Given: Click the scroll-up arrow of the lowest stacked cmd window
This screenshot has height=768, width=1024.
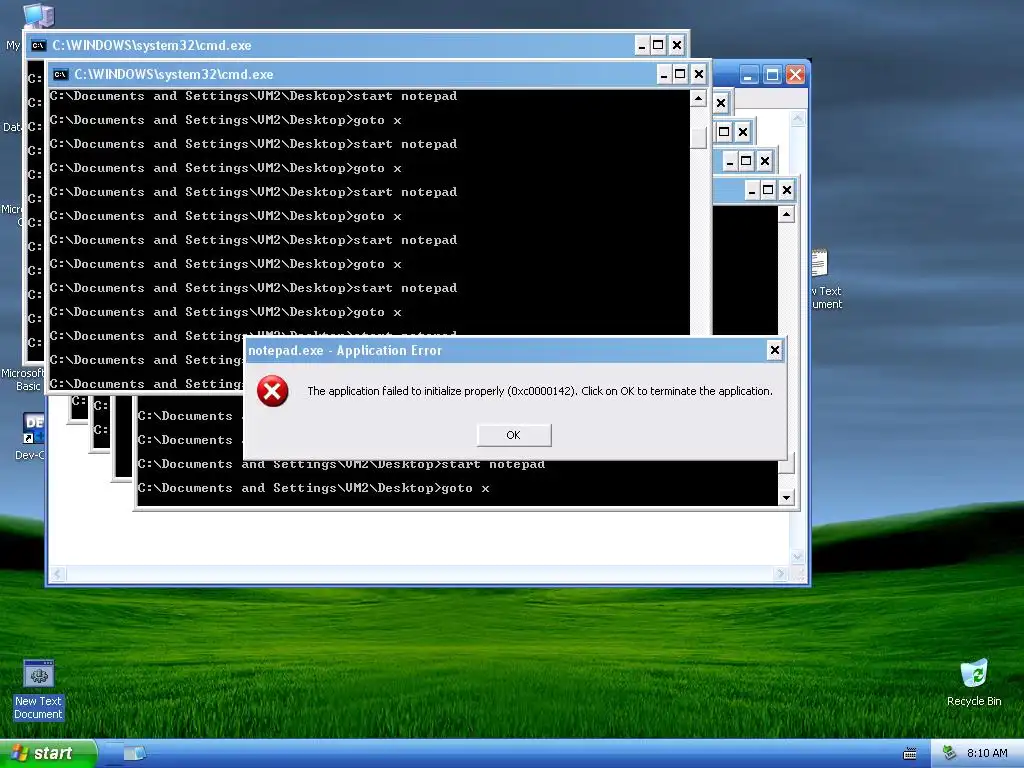Looking at the screenshot, I should coord(786,214).
